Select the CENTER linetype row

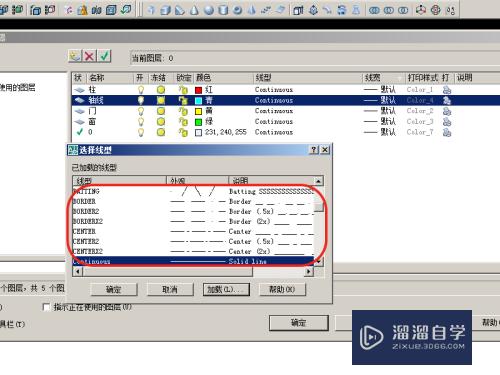pos(193,231)
